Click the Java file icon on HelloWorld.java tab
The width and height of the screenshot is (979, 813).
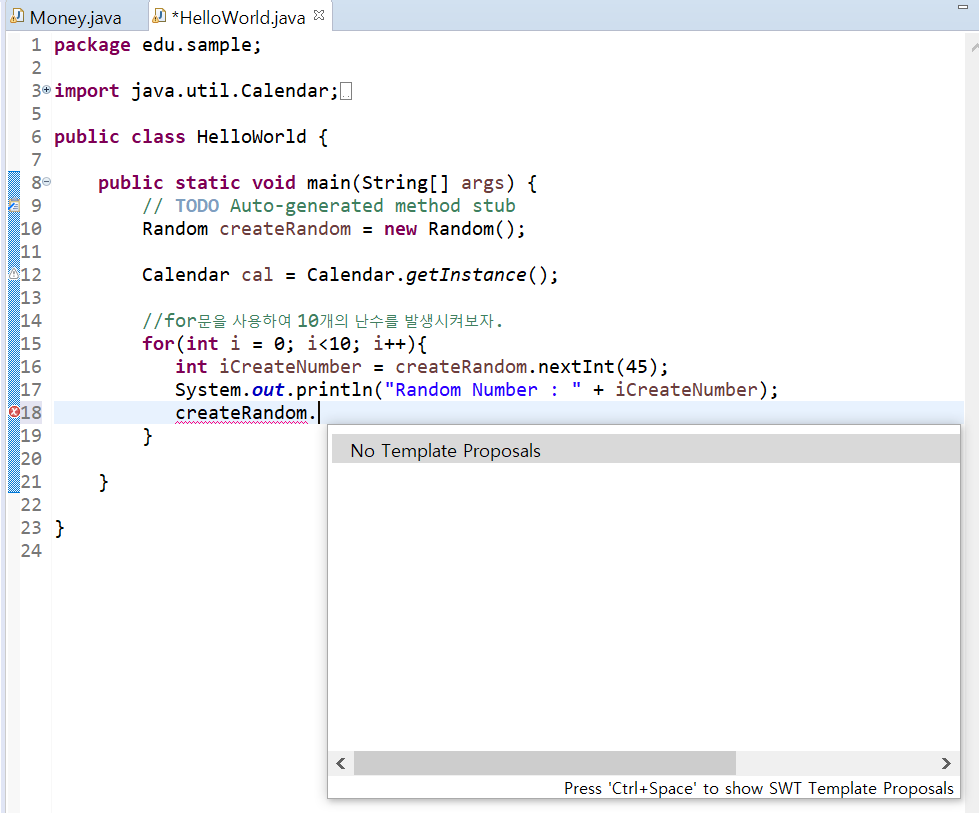[x=159, y=17]
